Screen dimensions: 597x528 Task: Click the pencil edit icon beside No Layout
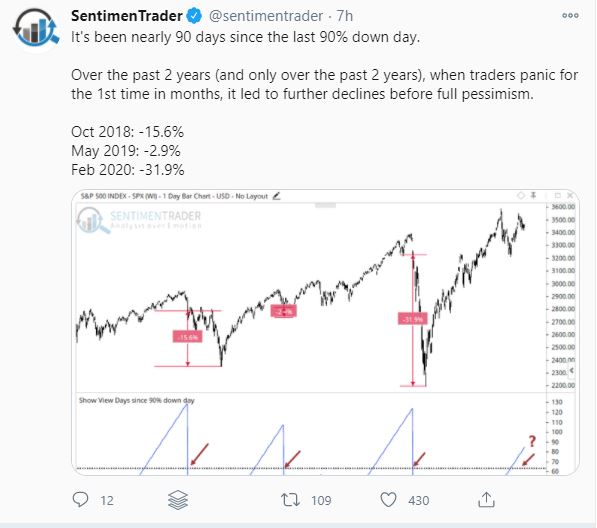(x=277, y=196)
